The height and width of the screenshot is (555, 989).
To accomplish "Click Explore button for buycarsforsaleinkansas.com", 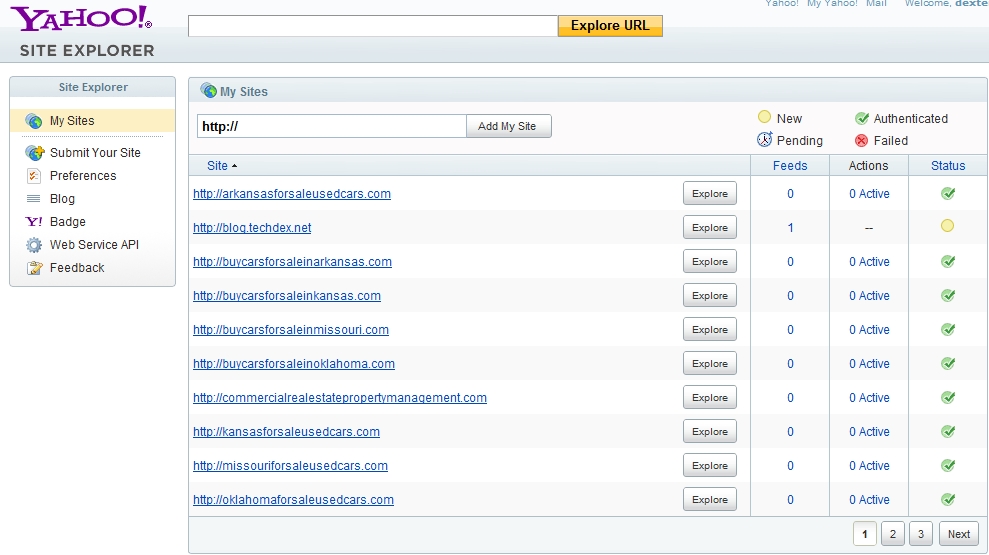I will [710, 296].
